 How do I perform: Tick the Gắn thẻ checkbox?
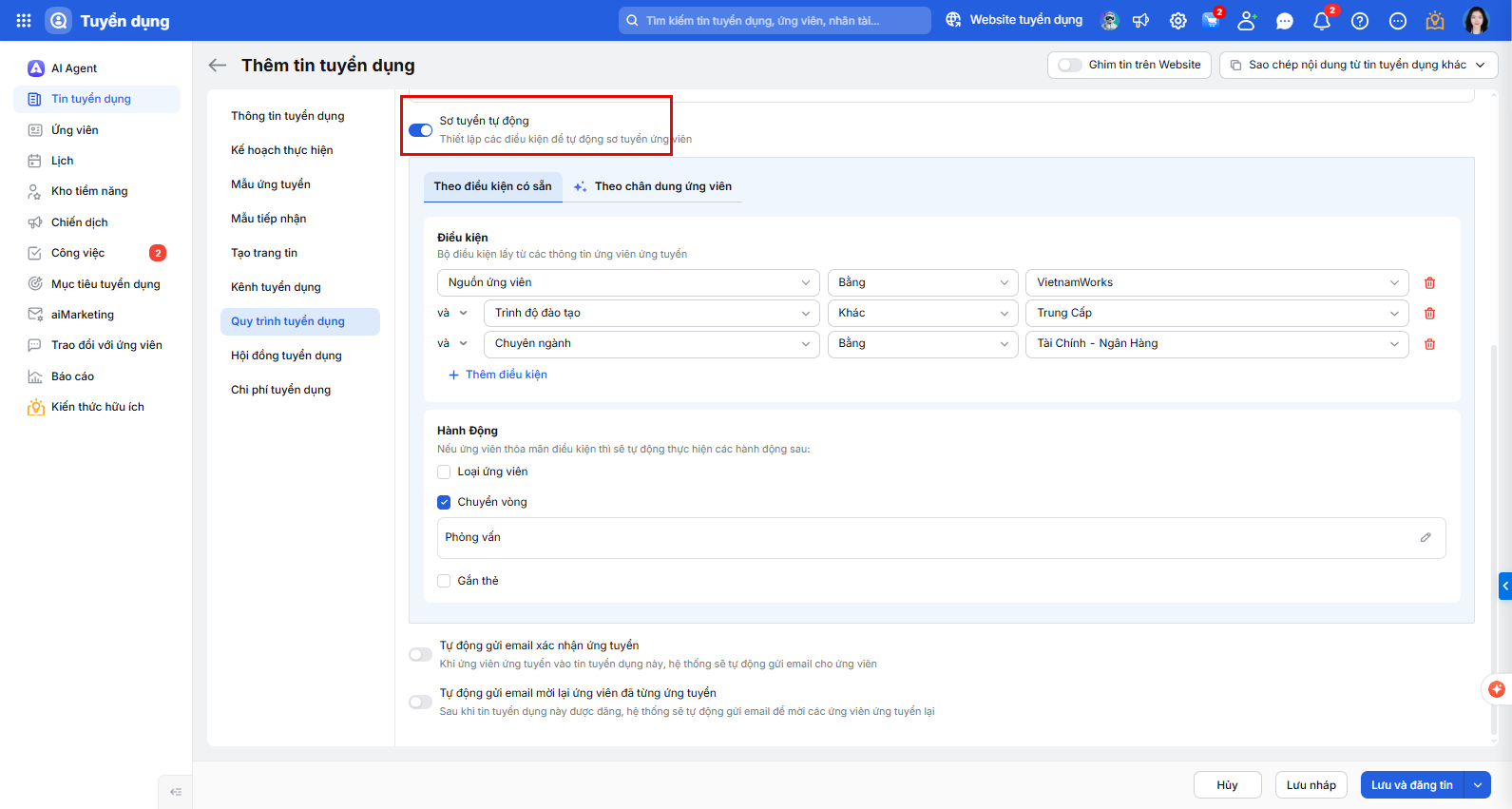pyautogui.click(x=444, y=581)
